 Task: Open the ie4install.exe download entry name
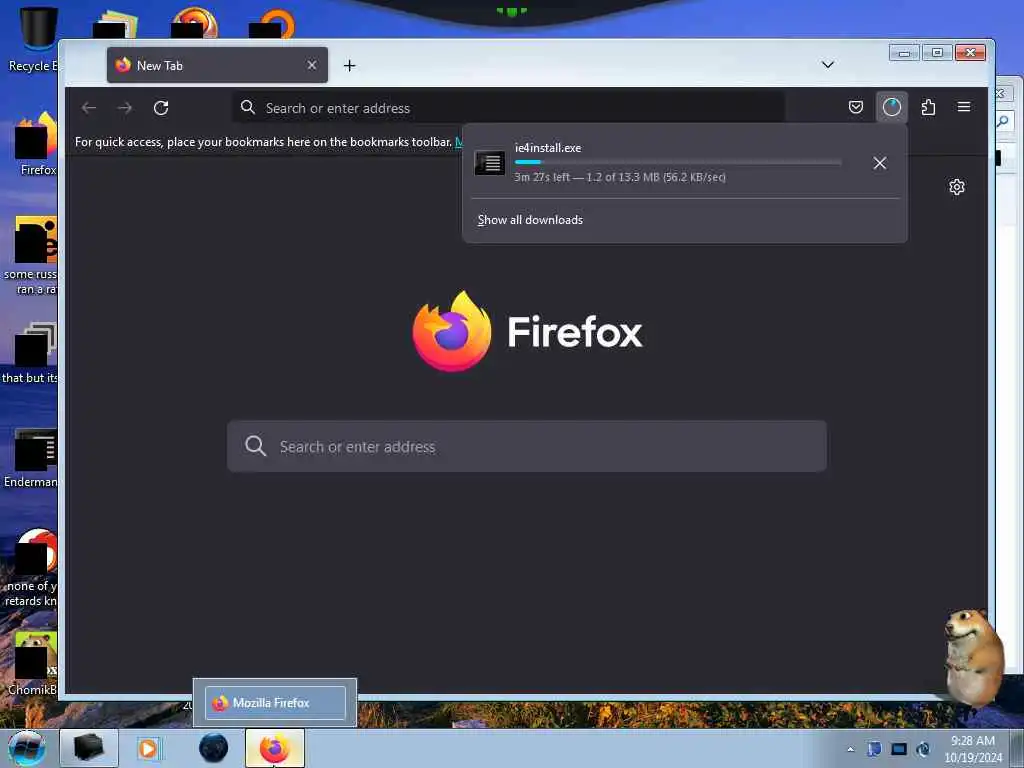pos(548,148)
